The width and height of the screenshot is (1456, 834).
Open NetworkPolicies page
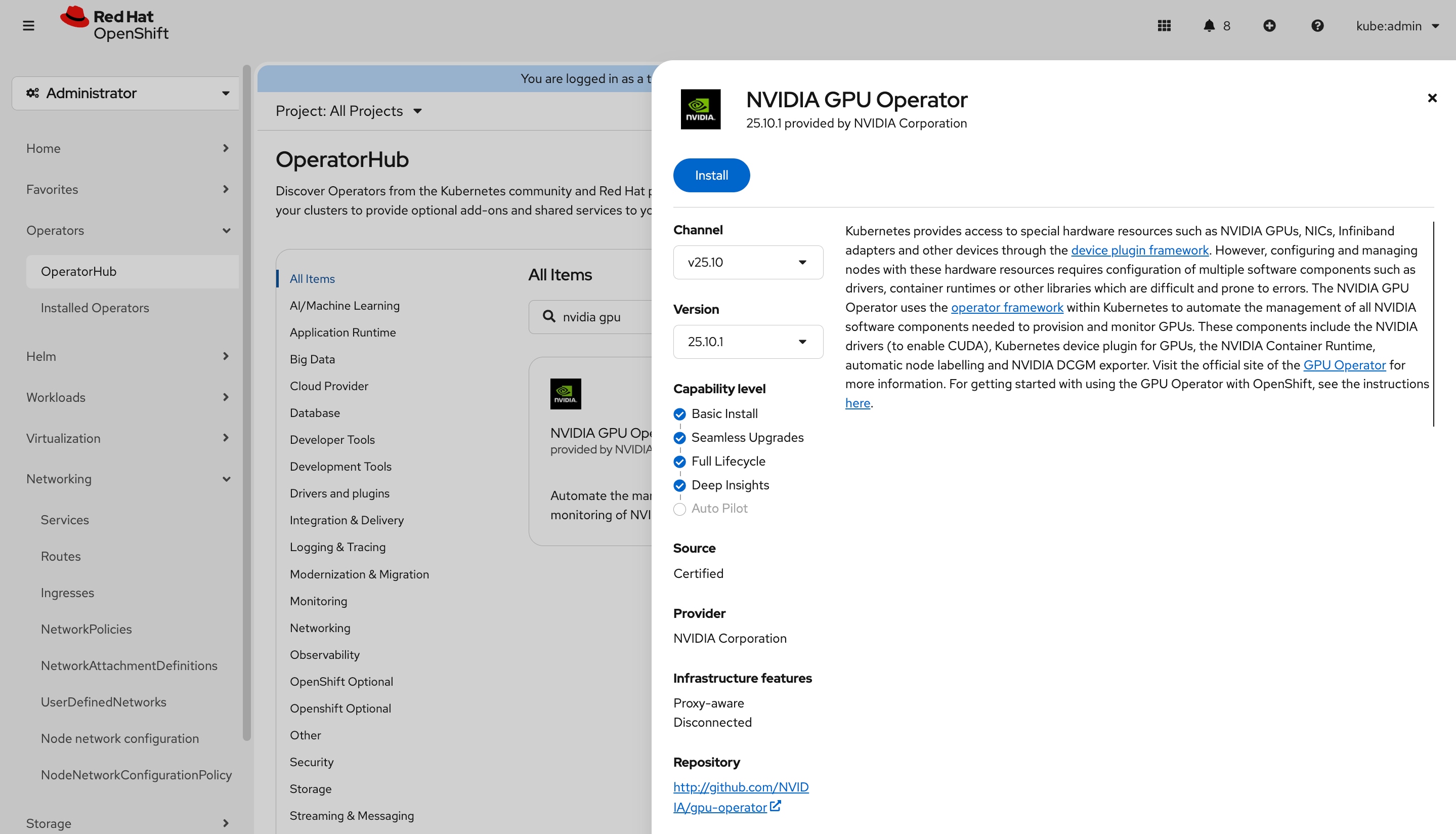pyautogui.click(x=87, y=629)
